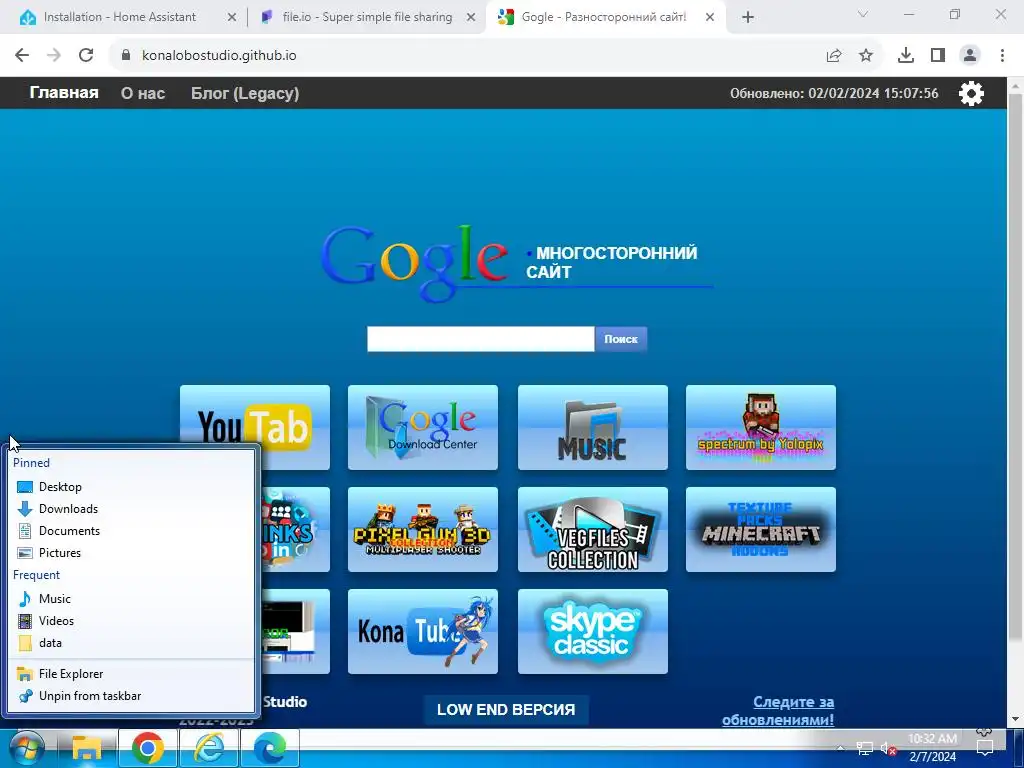1024x768 pixels.
Task: Open Блог (Legacy) nav item
Action: [245, 93]
